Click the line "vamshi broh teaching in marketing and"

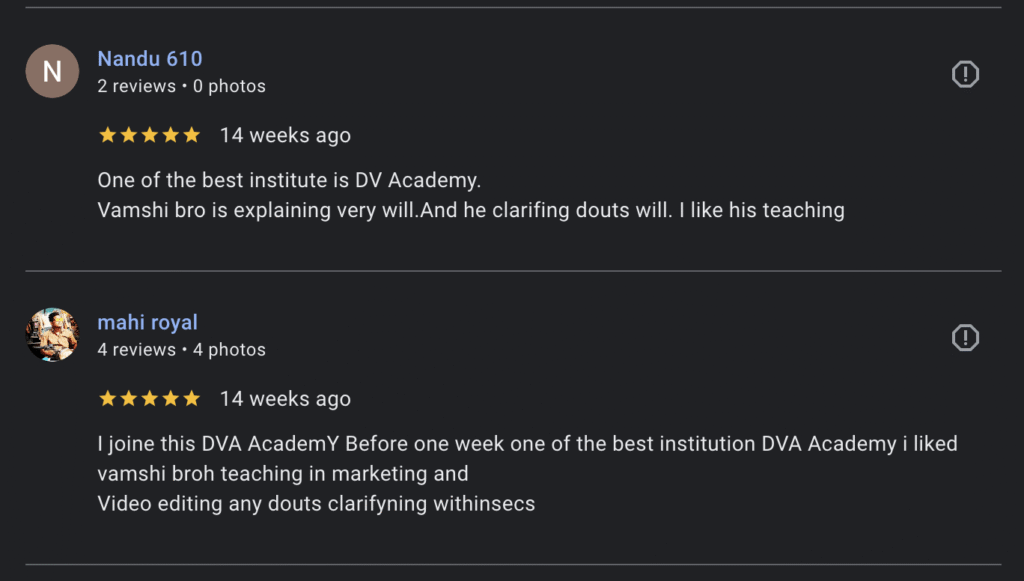[x=283, y=473]
